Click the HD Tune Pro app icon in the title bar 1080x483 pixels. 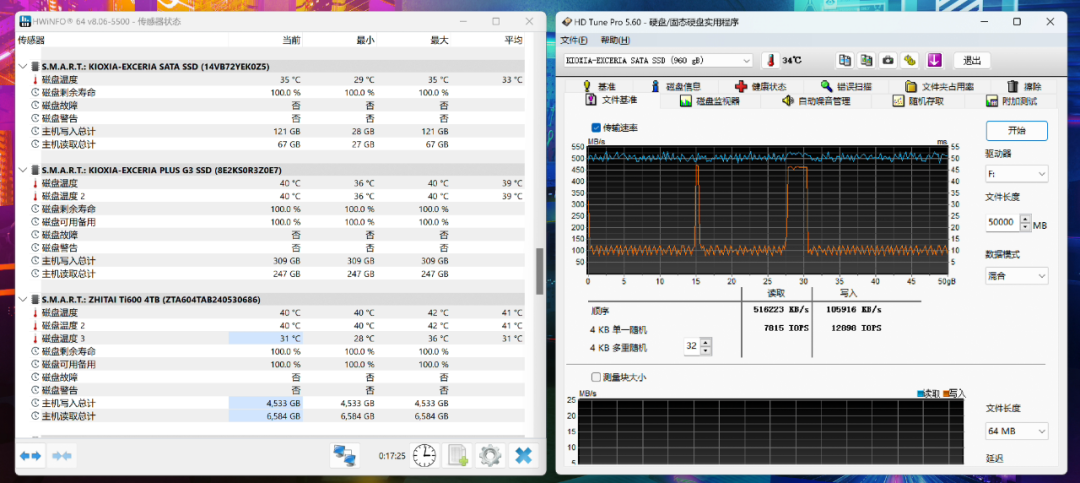(x=566, y=21)
